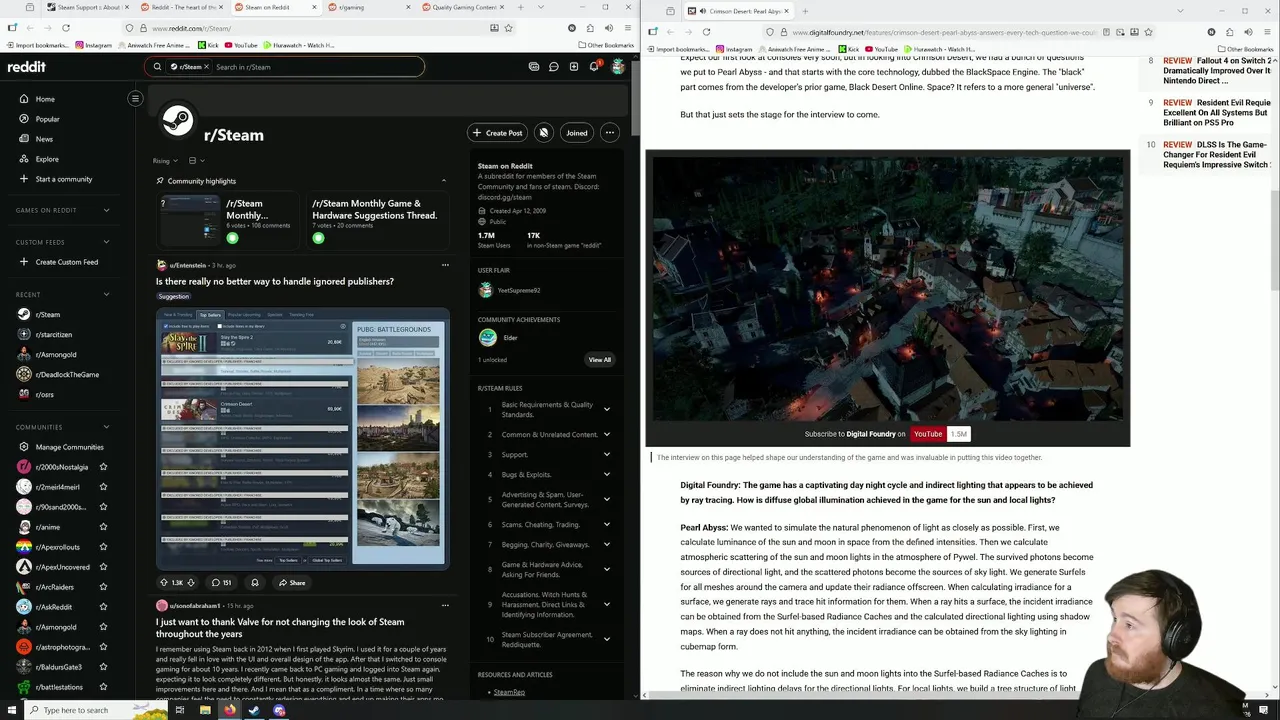Favorite r/anime with star
The width and height of the screenshot is (1280, 720).
103,527
